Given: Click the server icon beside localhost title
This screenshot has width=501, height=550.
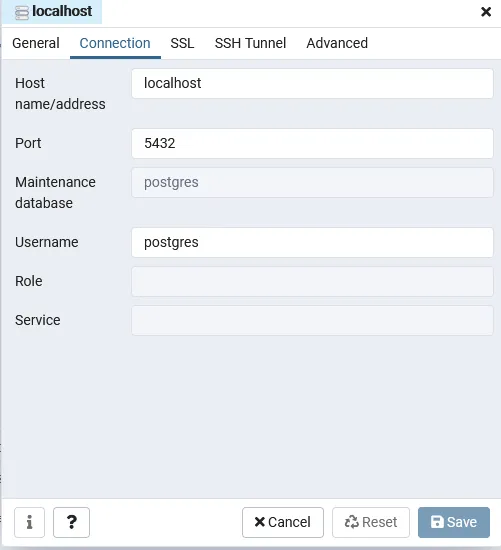Looking at the screenshot, I should [x=22, y=13].
